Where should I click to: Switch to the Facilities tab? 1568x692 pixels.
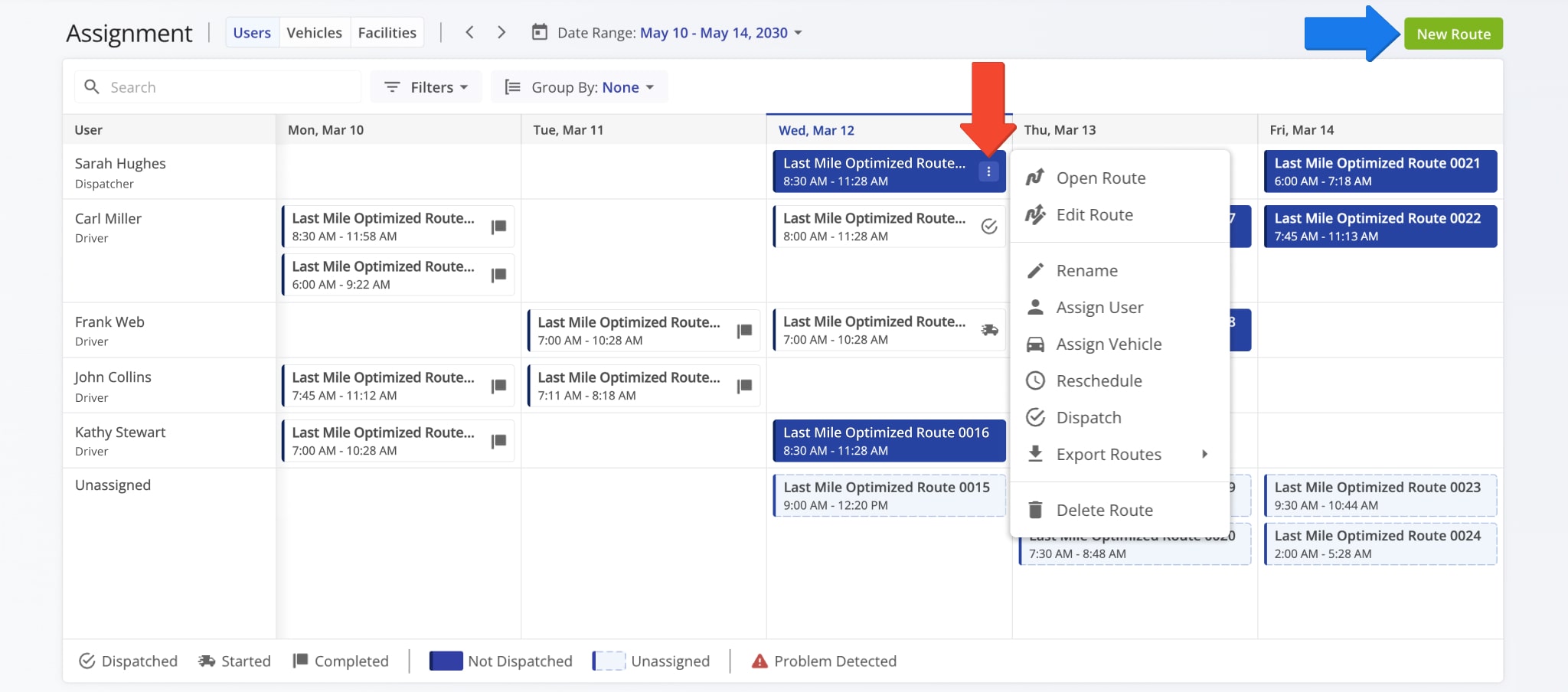click(x=387, y=32)
